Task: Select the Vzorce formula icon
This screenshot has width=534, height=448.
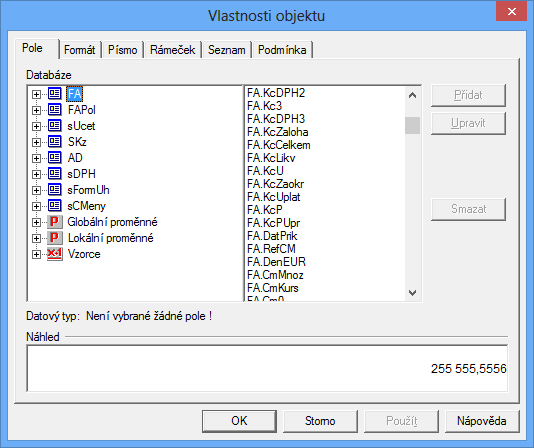Action: click(x=54, y=254)
